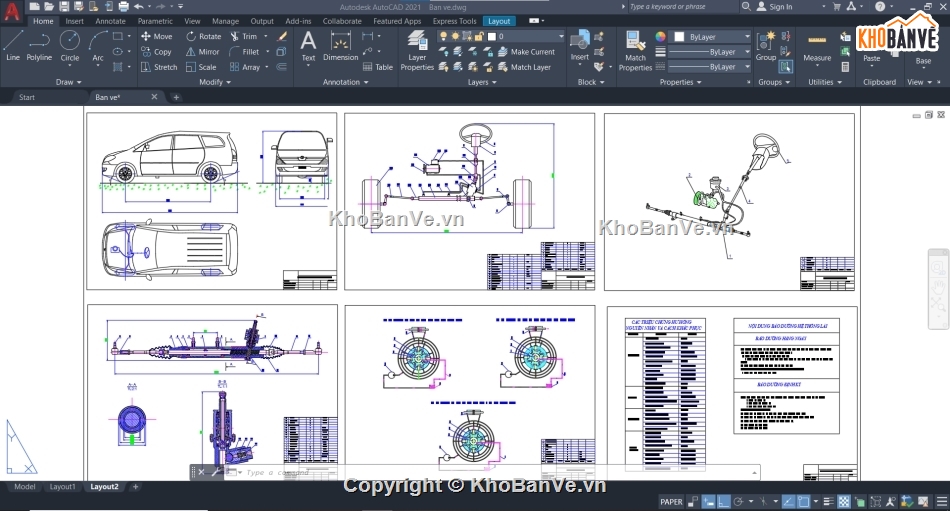
Task: Switch to the Layout1 tab
Action: click(x=62, y=487)
